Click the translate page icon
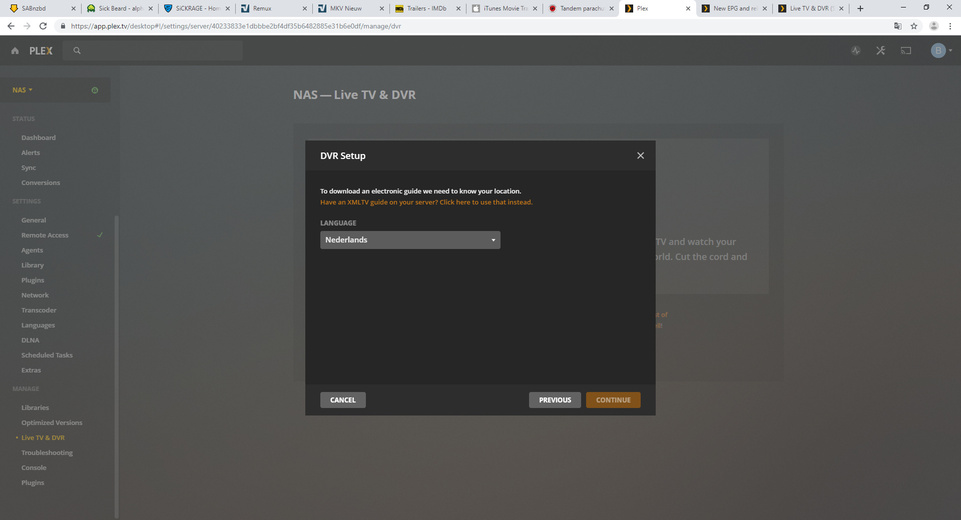 click(x=898, y=26)
